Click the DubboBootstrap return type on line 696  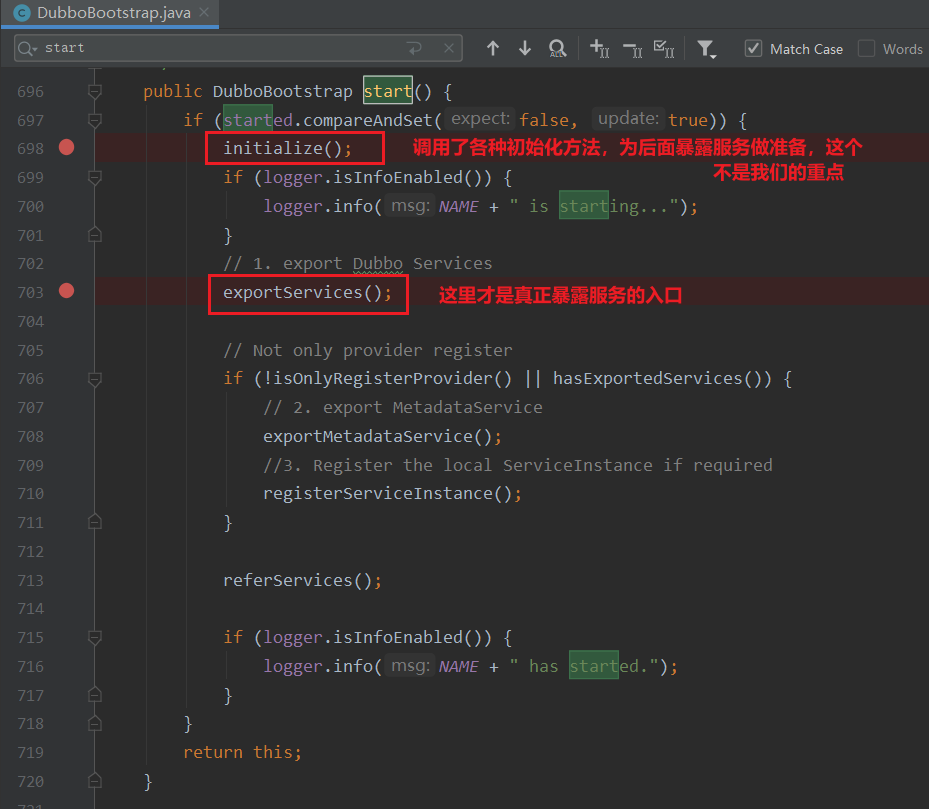tap(283, 91)
